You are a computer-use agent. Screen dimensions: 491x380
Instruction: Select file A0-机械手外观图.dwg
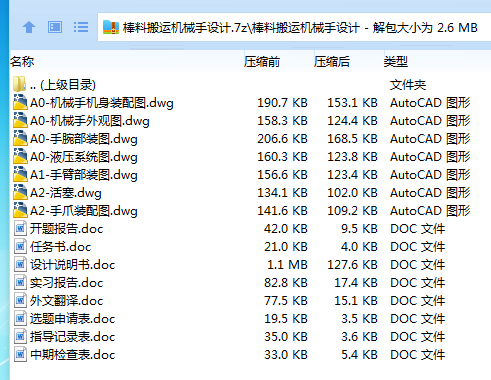(x=90, y=121)
